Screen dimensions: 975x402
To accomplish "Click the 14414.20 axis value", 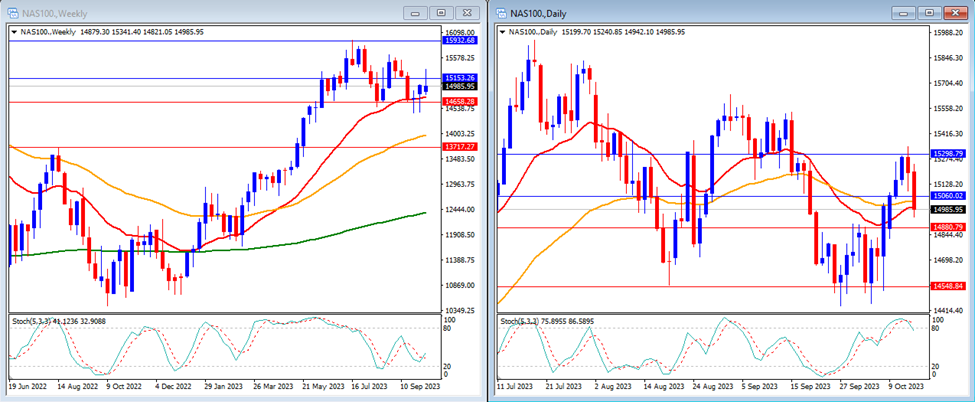I will (x=949, y=310).
